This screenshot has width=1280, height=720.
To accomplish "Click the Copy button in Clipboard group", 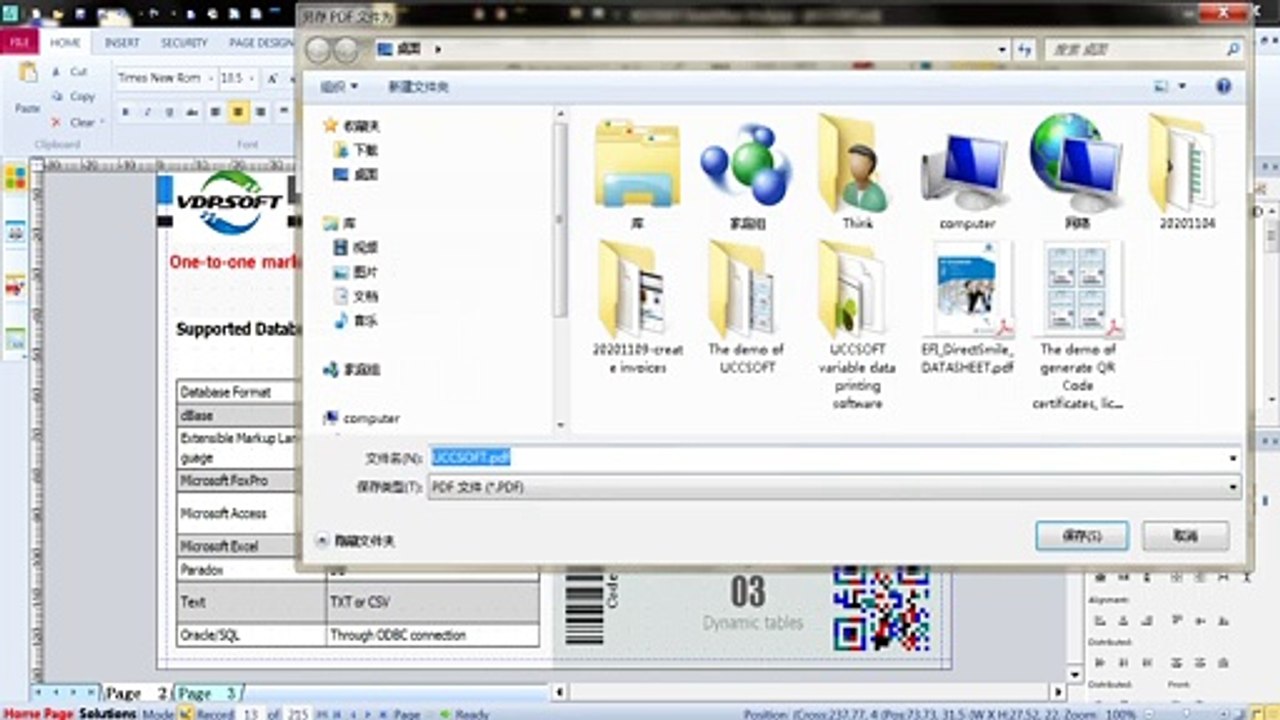I will coord(73,97).
